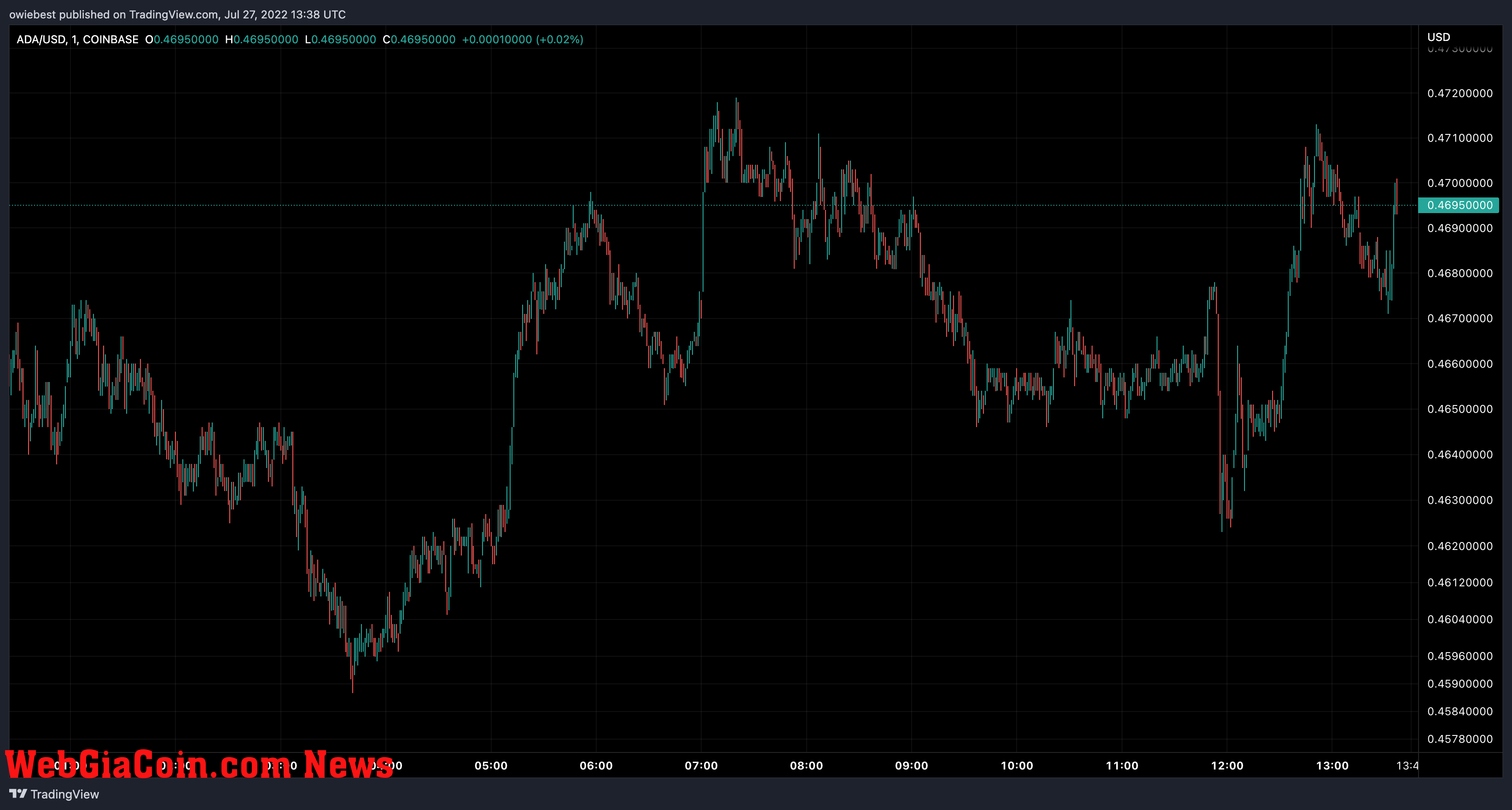The height and width of the screenshot is (810, 1512).
Task: Click the 0.46900000 price axis label
Action: point(1460,228)
